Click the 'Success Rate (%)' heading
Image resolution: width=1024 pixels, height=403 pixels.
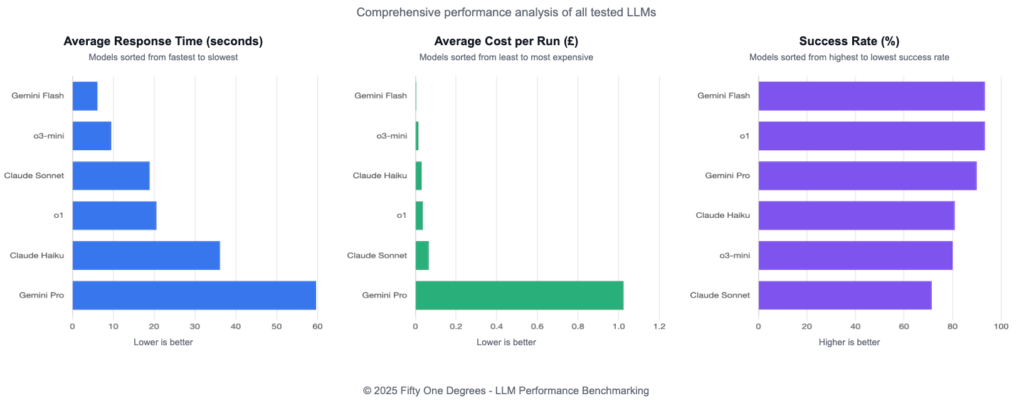(849, 42)
